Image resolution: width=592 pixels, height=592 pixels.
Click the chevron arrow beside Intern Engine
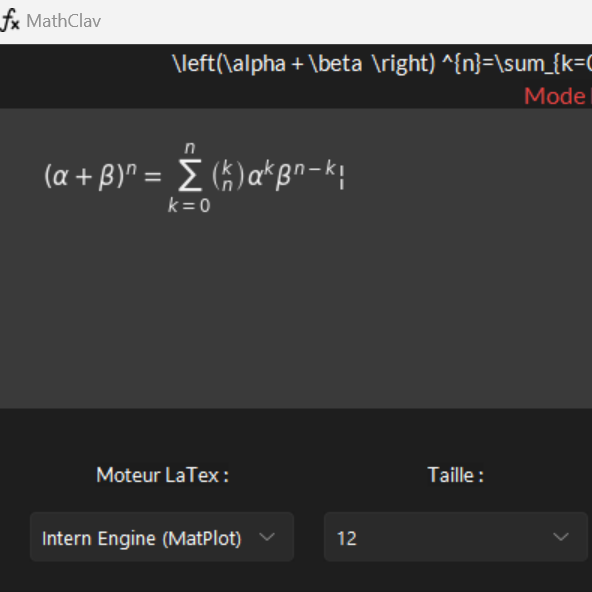coord(267,536)
